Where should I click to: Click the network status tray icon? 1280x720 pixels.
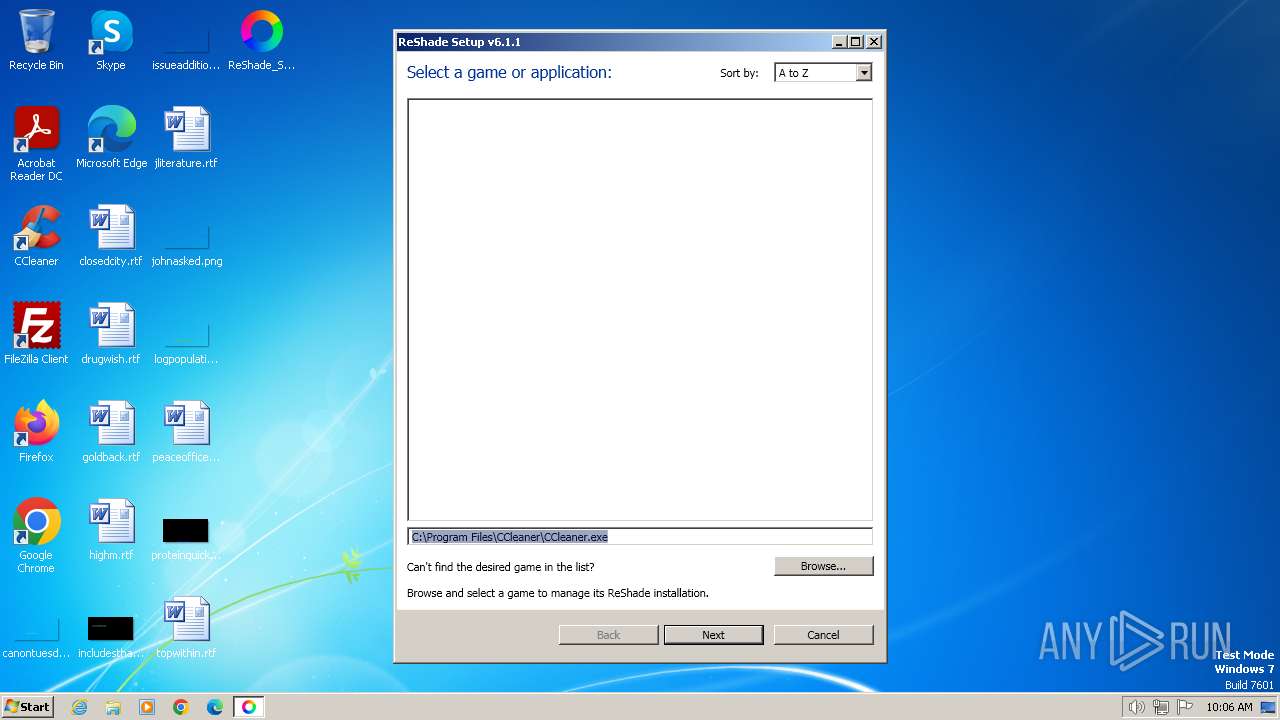(x=1161, y=707)
